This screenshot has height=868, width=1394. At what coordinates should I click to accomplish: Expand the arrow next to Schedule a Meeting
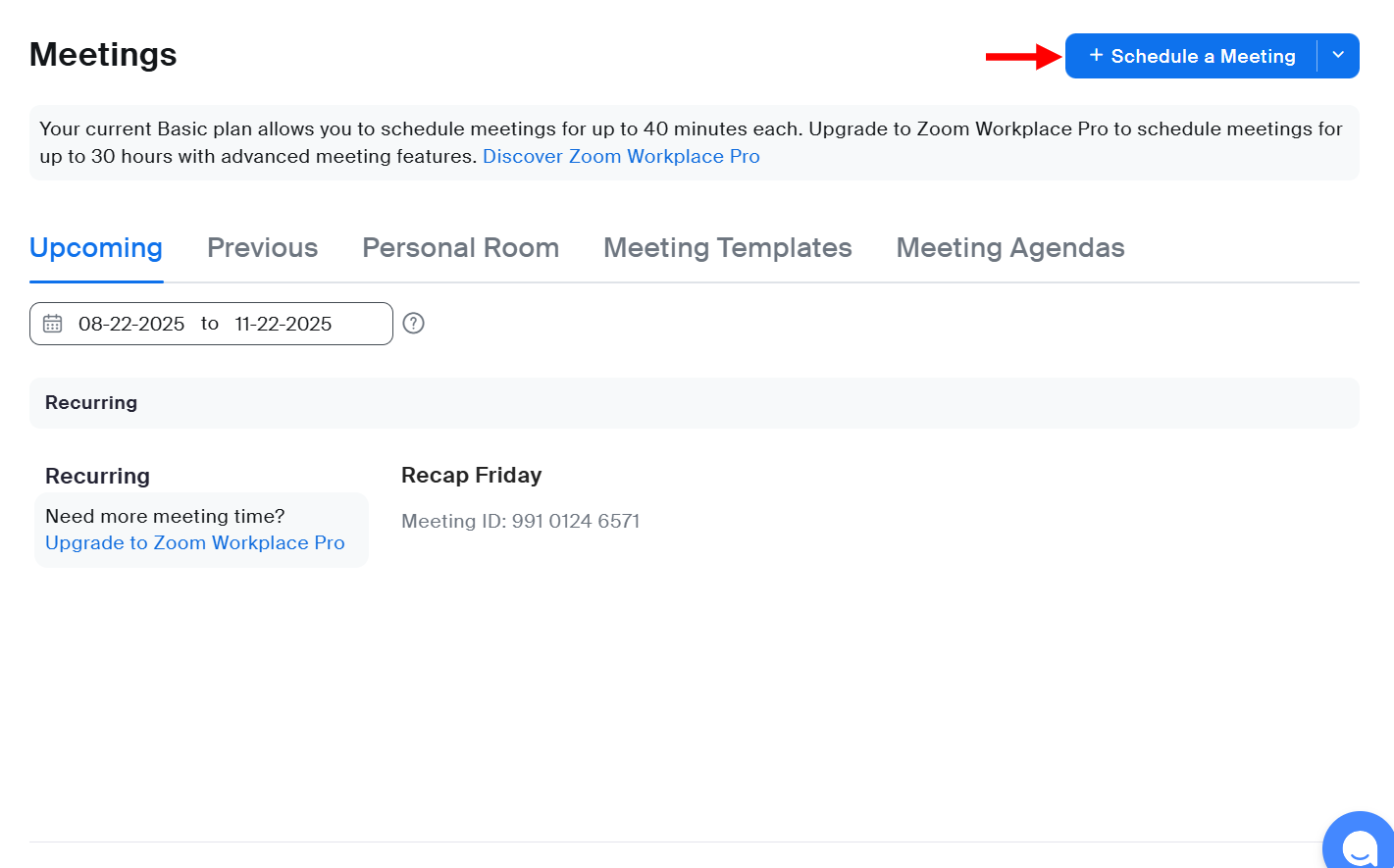[x=1338, y=56]
